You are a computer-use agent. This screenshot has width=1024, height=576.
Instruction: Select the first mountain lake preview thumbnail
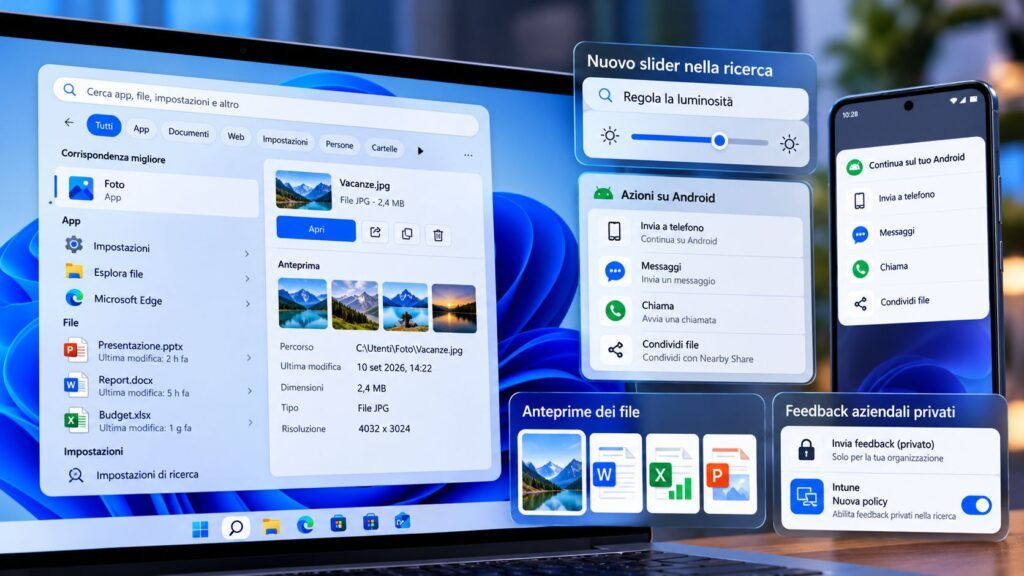click(x=302, y=304)
